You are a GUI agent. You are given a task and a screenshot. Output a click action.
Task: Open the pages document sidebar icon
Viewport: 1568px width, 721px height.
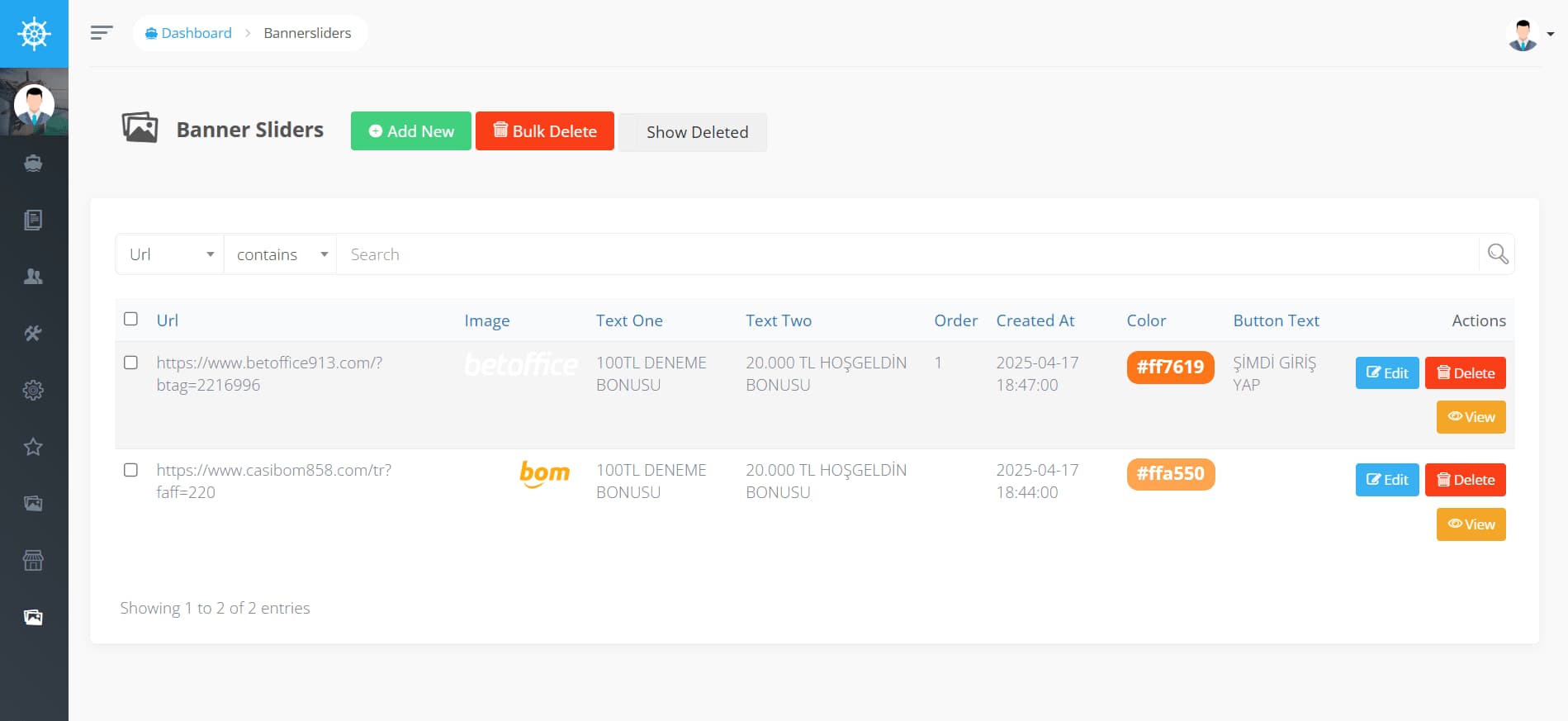[x=33, y=220]
